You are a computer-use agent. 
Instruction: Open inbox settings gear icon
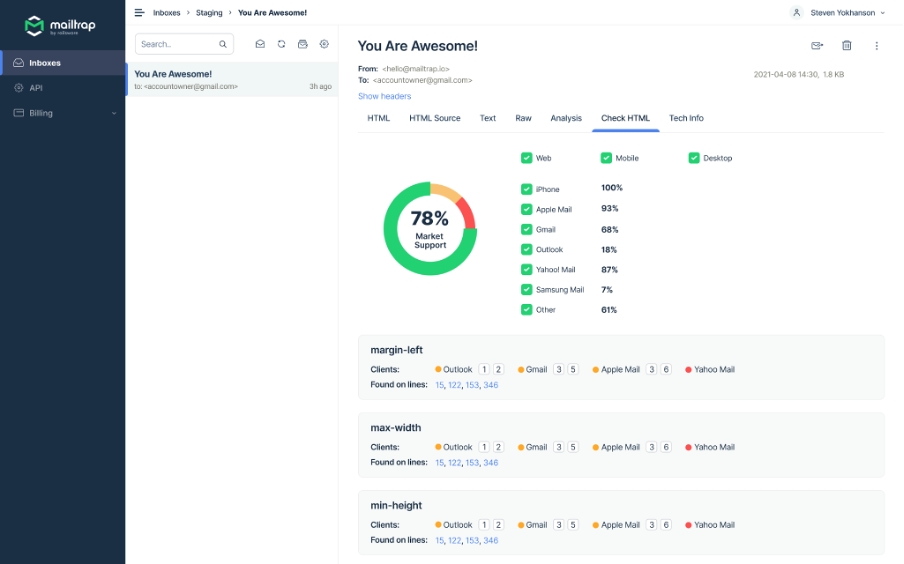(x=324, y=44)
